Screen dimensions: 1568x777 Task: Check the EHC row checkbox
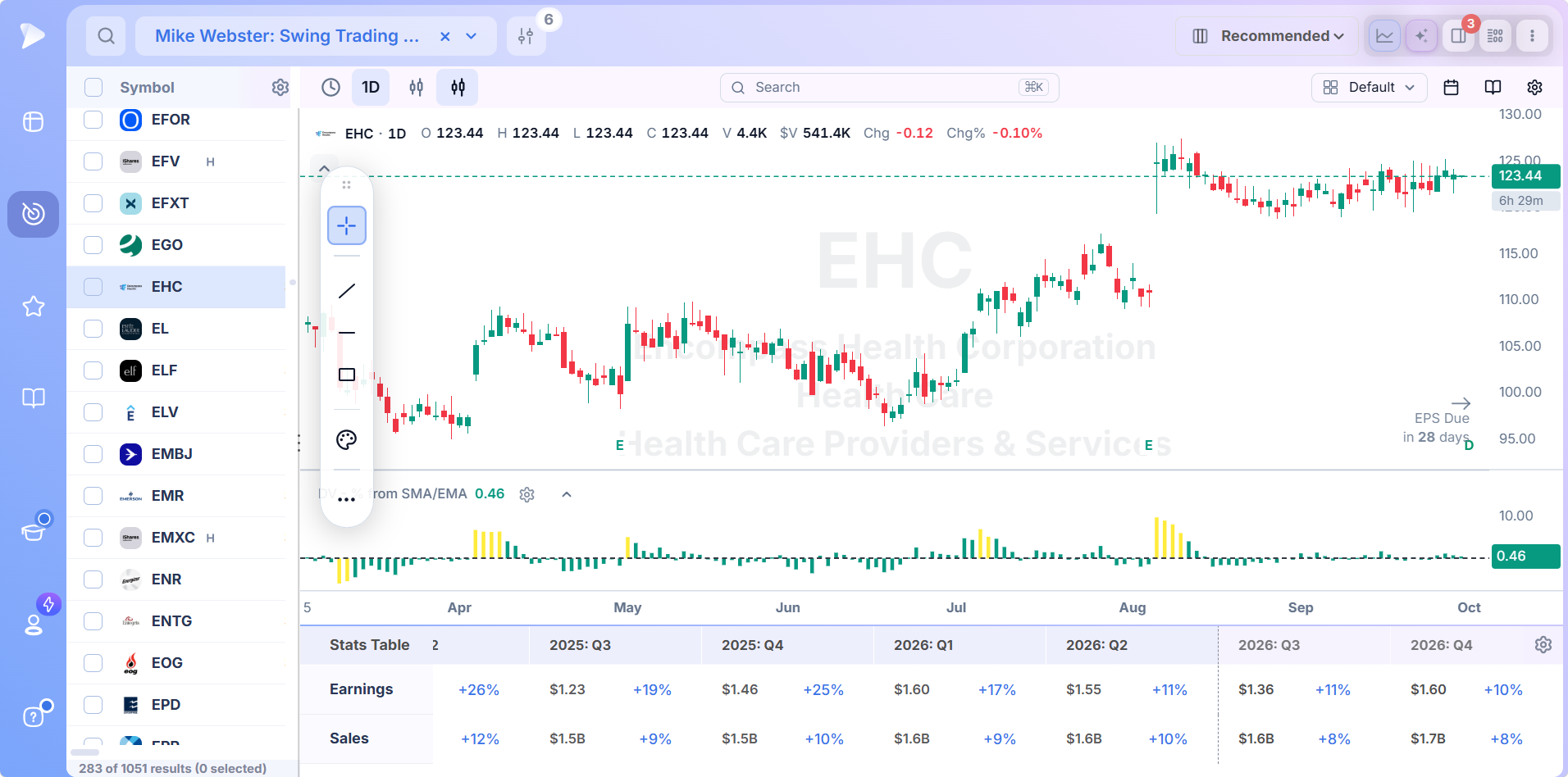93,287
